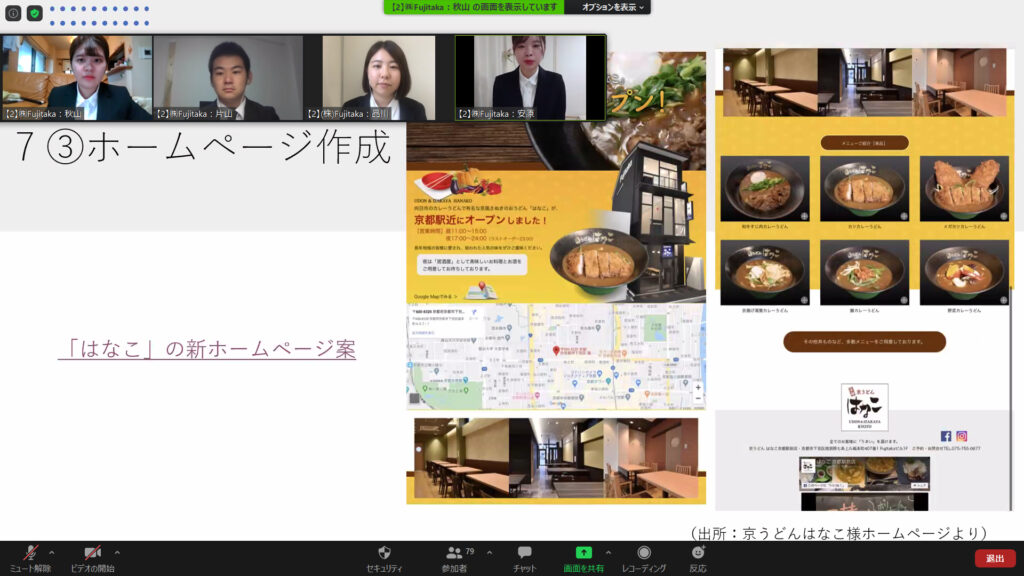1024x576 pixels.
Task: Open the vegetable curry udon photo
Action: click(x=964, y=272)
